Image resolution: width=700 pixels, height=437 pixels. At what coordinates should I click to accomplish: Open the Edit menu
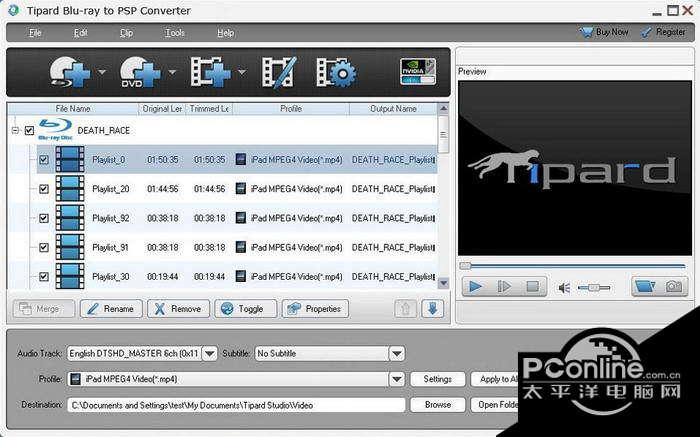tap(81, 33)
